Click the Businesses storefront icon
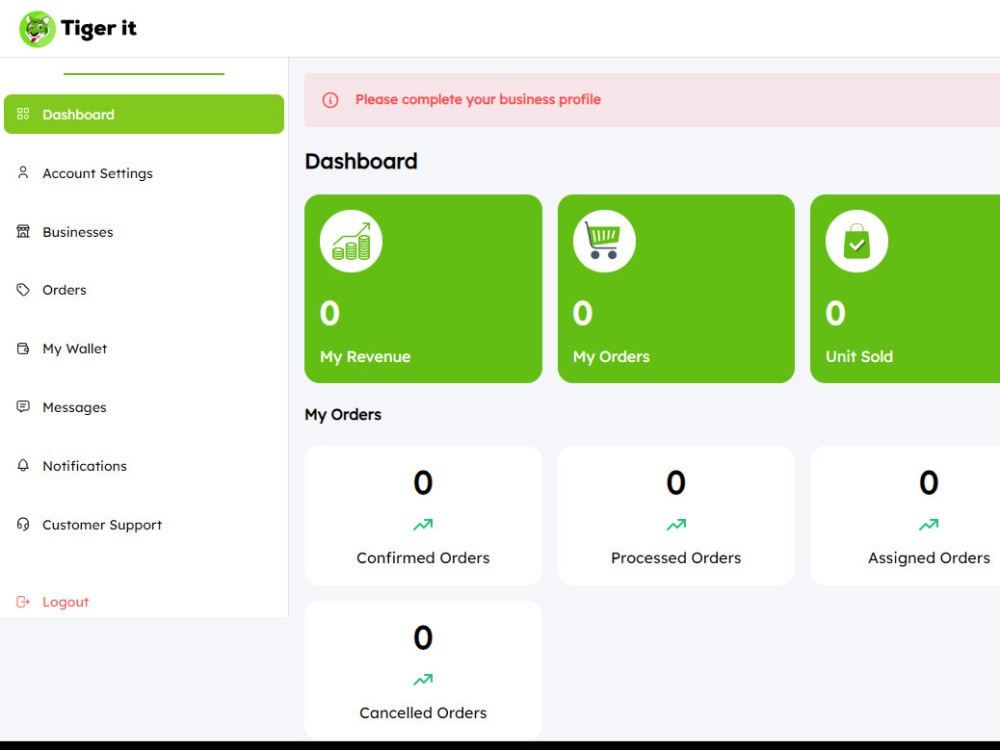 pyautogui.click(x=23, y=231)
